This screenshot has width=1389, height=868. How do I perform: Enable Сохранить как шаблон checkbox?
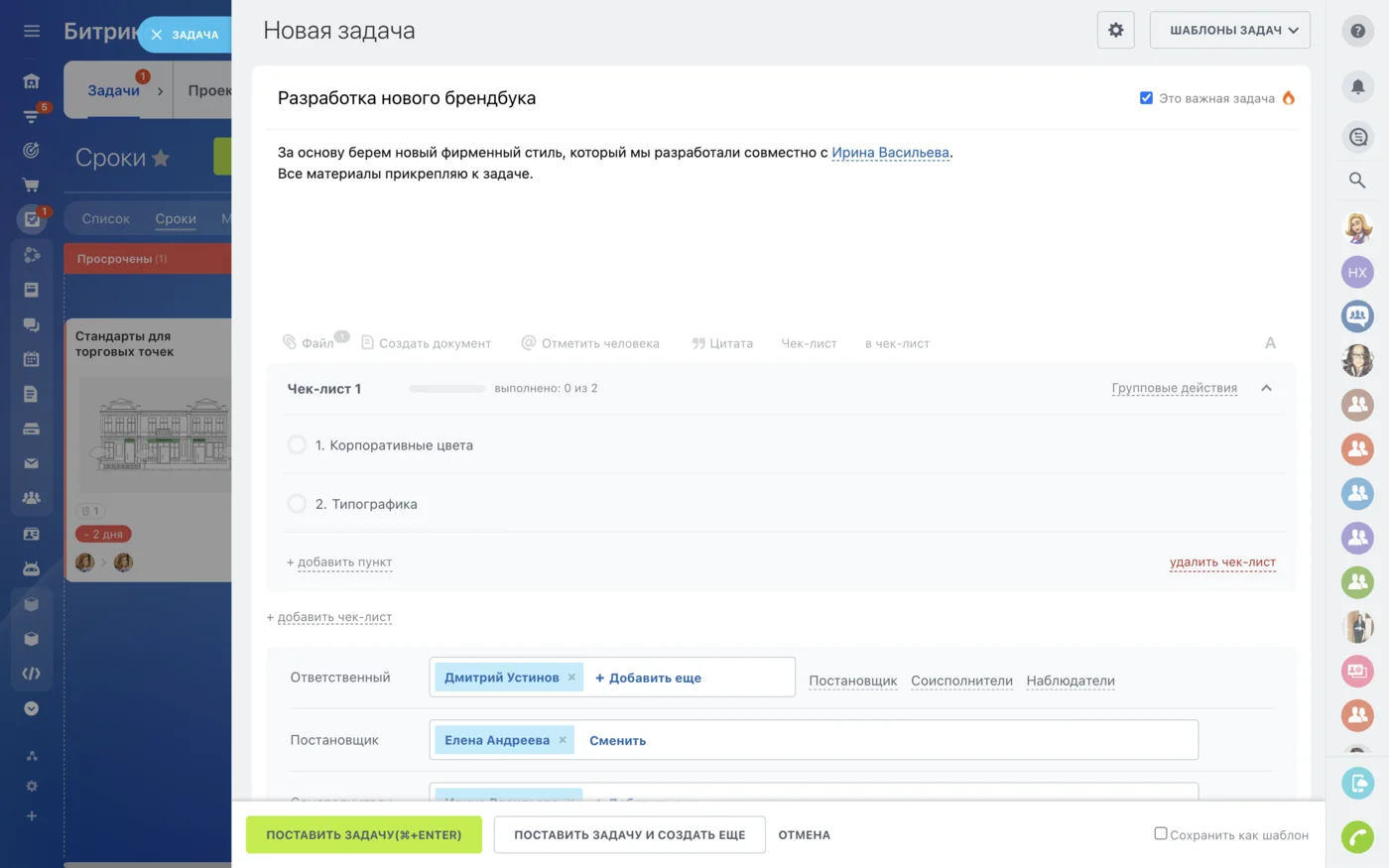point(1161,833)
